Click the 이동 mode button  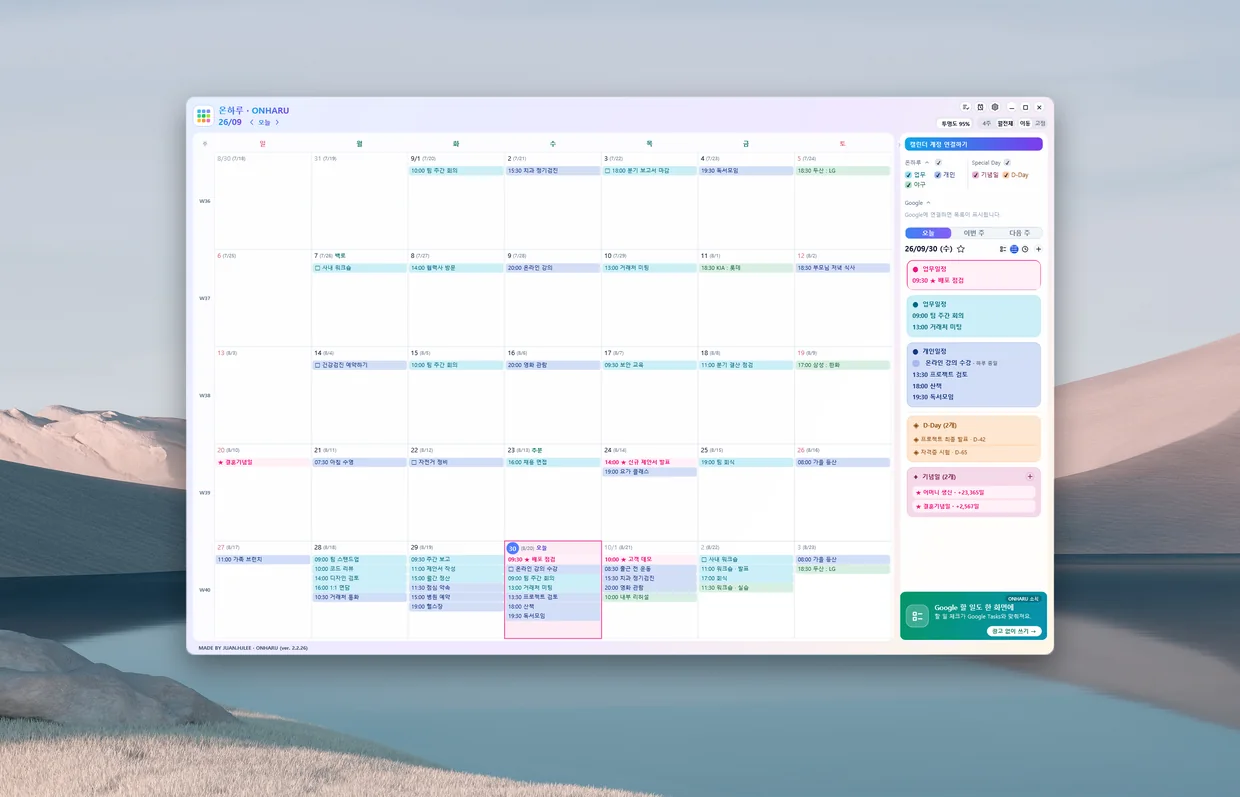point(1025,124)
